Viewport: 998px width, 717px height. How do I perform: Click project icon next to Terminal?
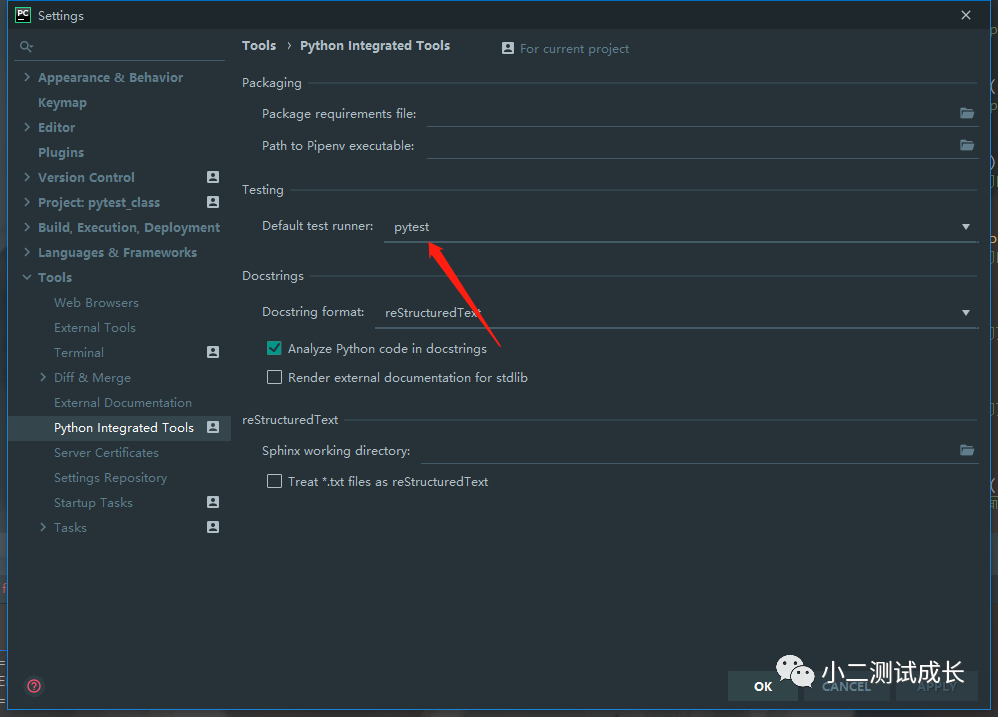tap(213, 352)
